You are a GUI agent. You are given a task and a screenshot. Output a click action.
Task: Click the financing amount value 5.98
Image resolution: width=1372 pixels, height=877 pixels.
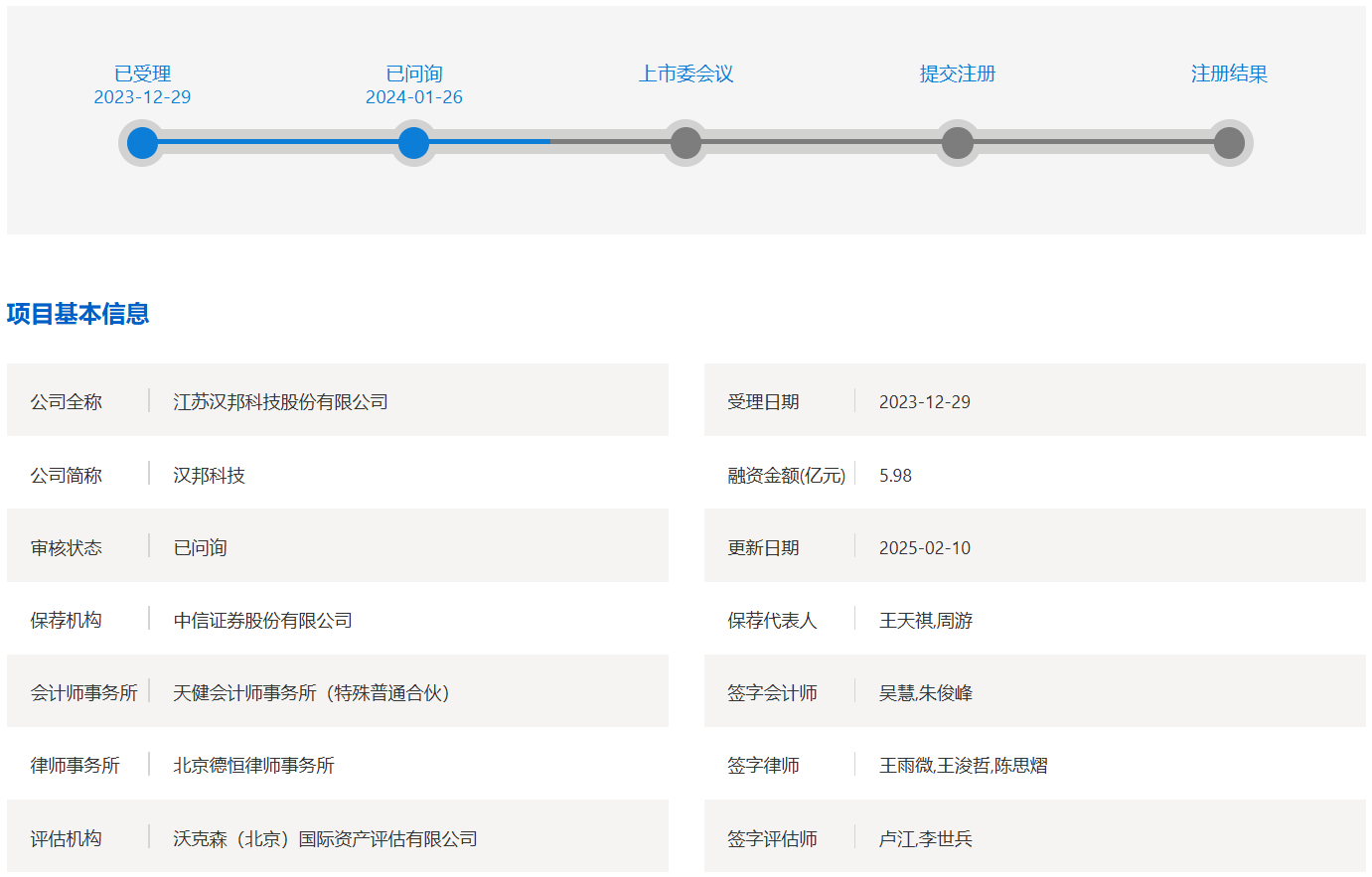coord(895,476)
